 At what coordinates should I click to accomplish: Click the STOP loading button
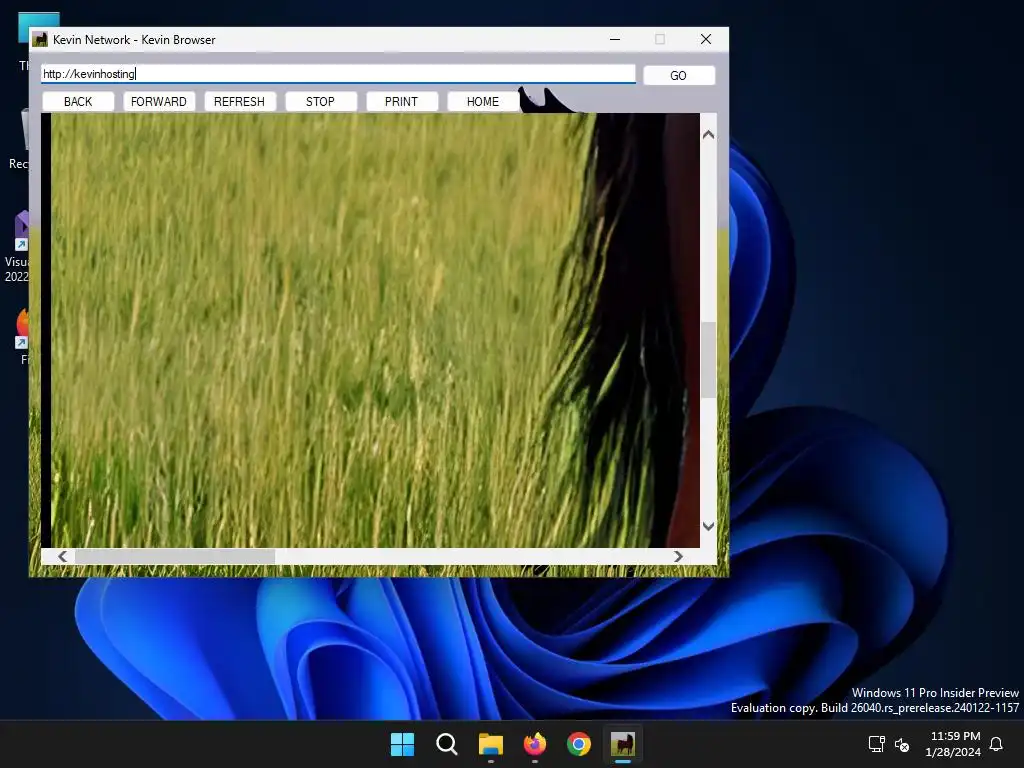coord(321,101)
